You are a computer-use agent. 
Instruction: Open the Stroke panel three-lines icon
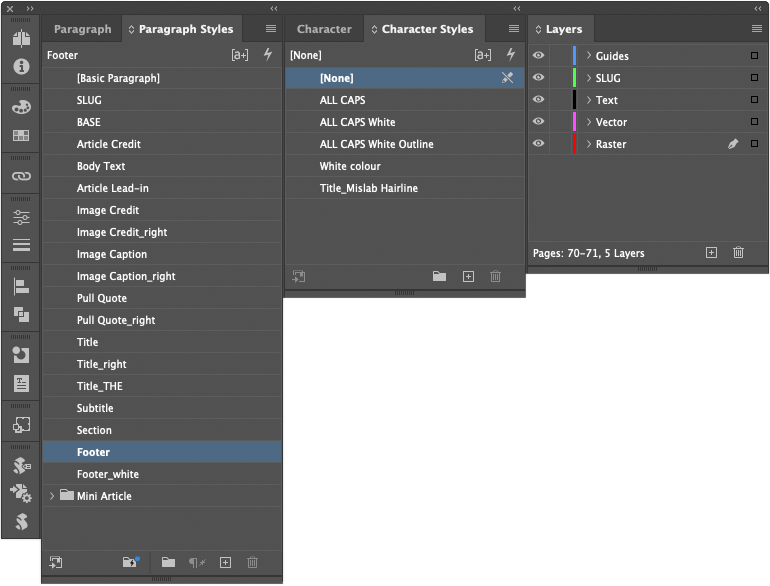(x=21, y=245)
